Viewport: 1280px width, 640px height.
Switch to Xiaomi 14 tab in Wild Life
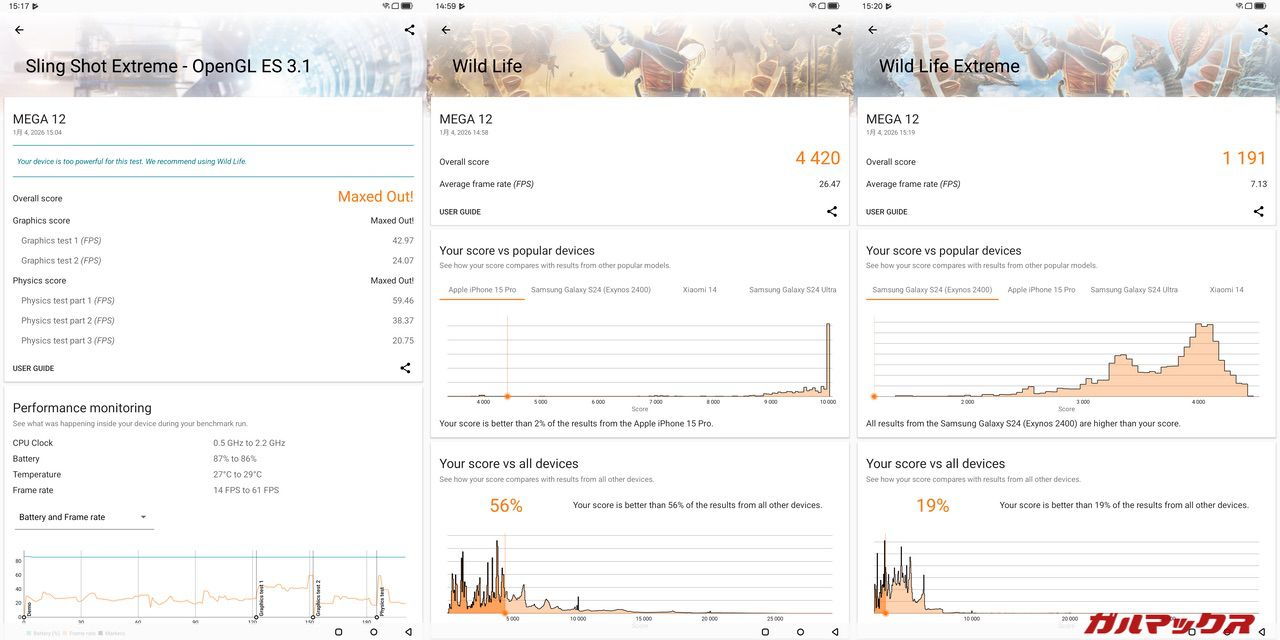point(700,290)
